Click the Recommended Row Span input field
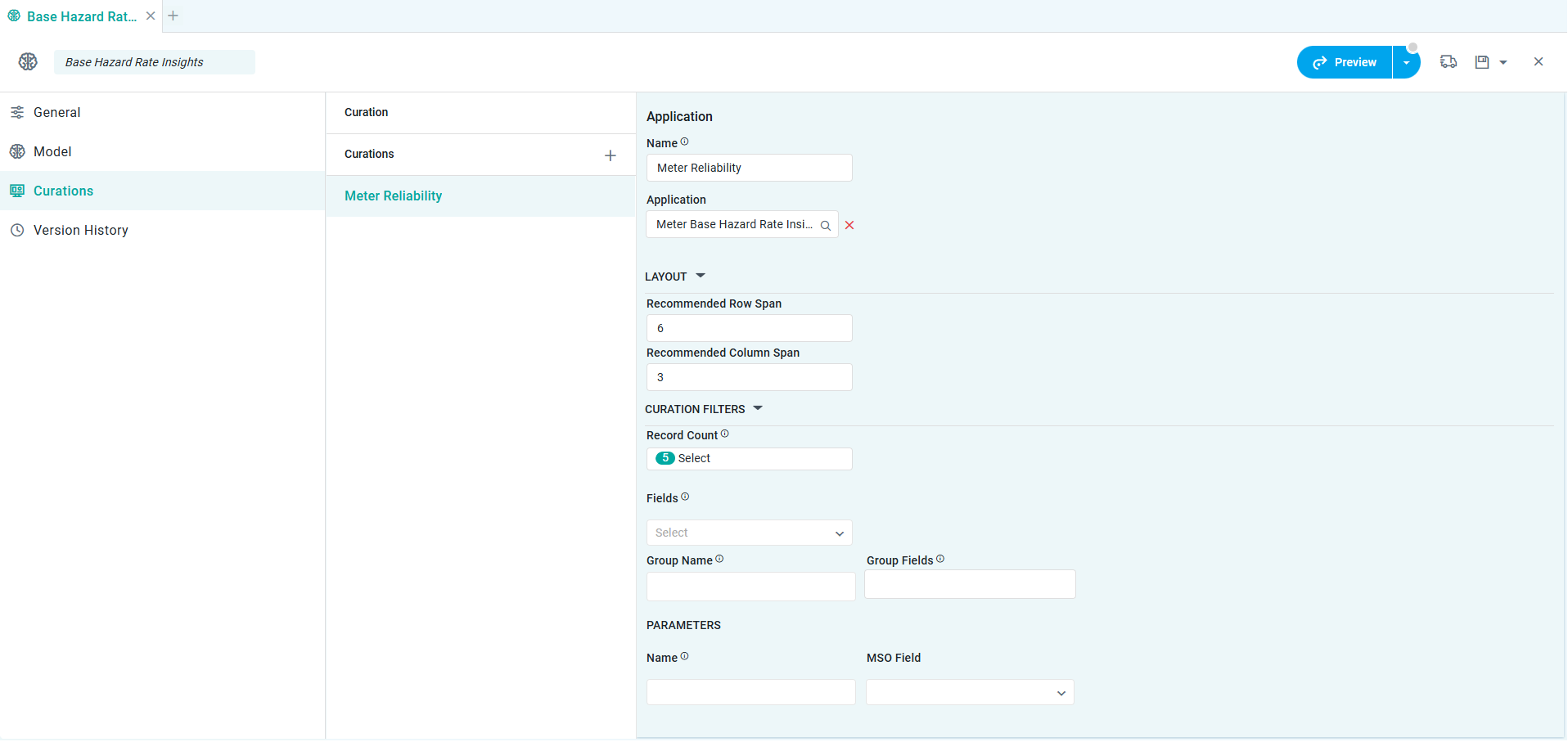The height and width of the screenshot is (742, 1568). tap(749, 328)
